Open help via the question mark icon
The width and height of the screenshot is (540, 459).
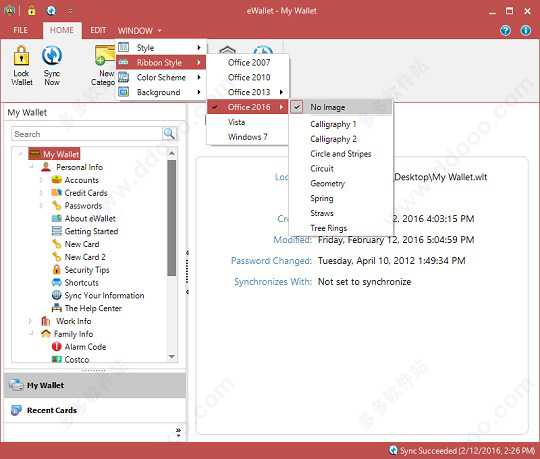[x=505, y=31]
